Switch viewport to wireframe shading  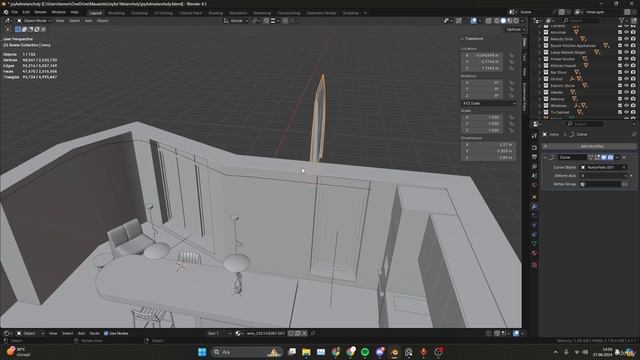pos(497,20)
